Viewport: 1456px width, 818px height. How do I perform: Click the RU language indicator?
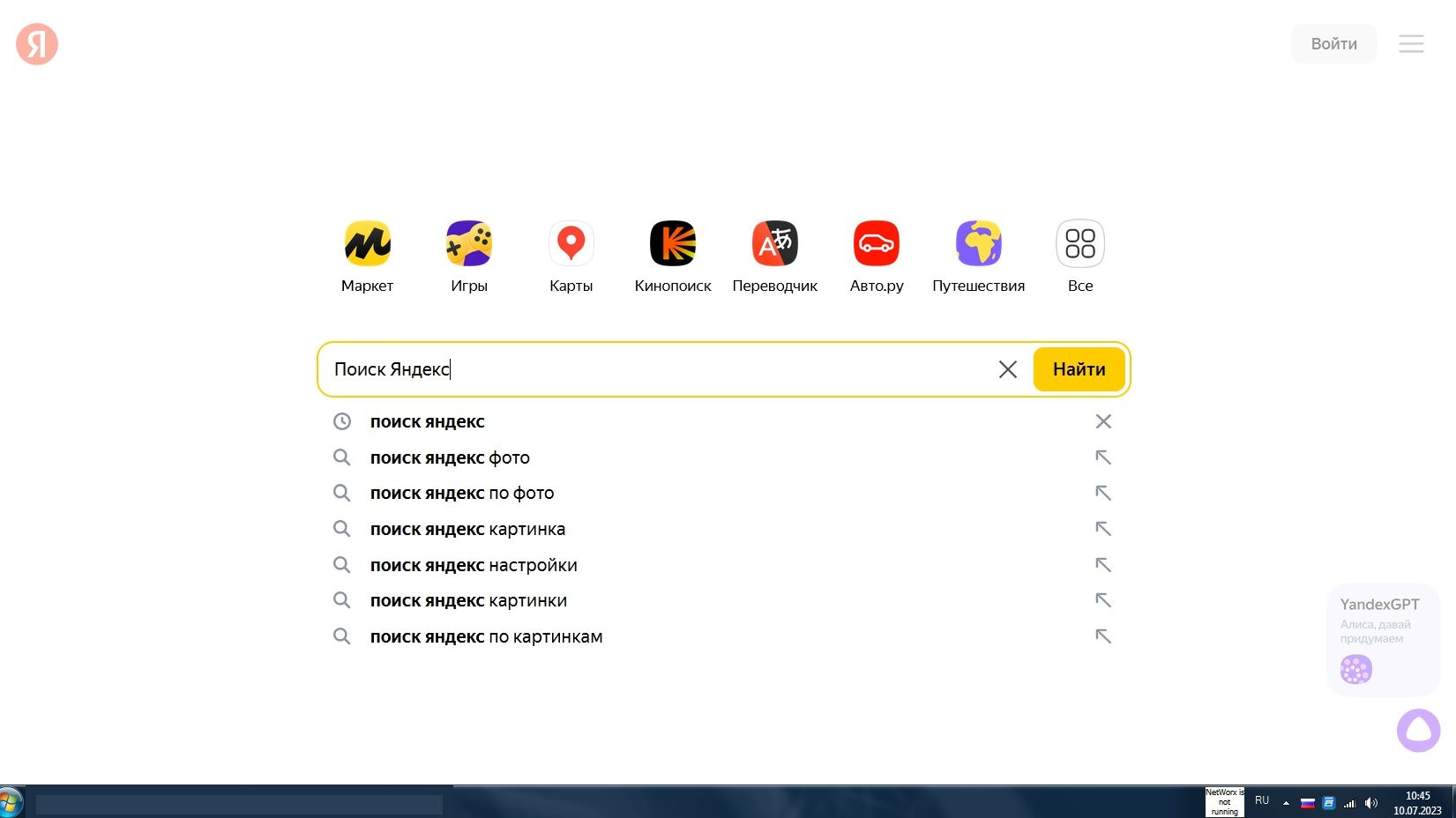pos(1262,801)
